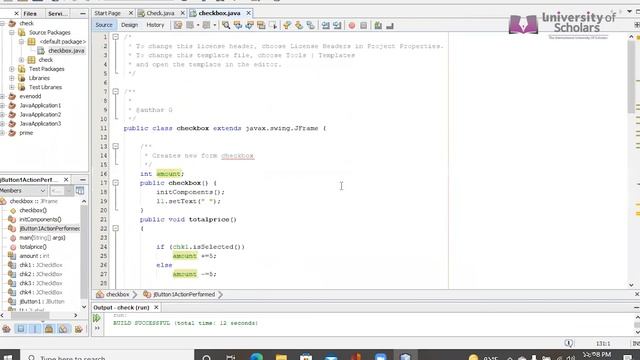Select Output - check (run) tab

tap(122, 307)
